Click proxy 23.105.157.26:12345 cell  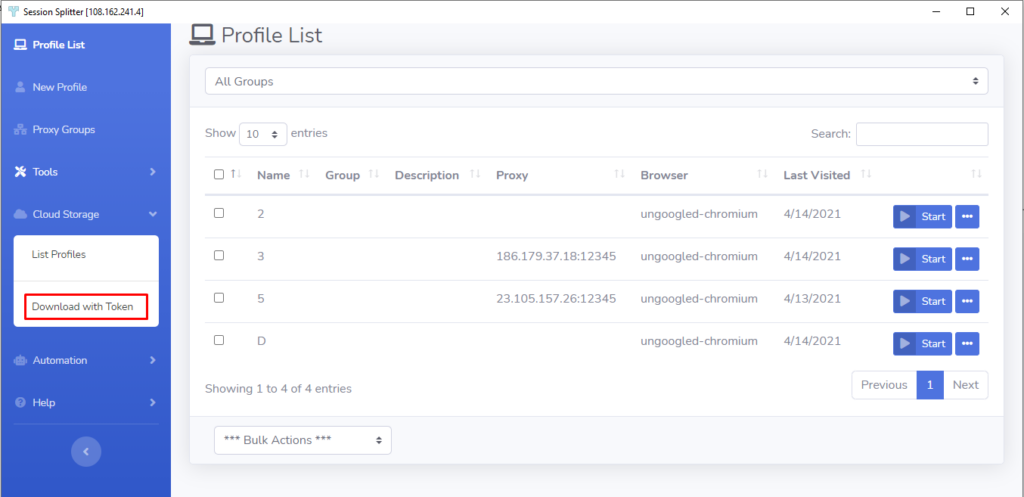(556, 299)
